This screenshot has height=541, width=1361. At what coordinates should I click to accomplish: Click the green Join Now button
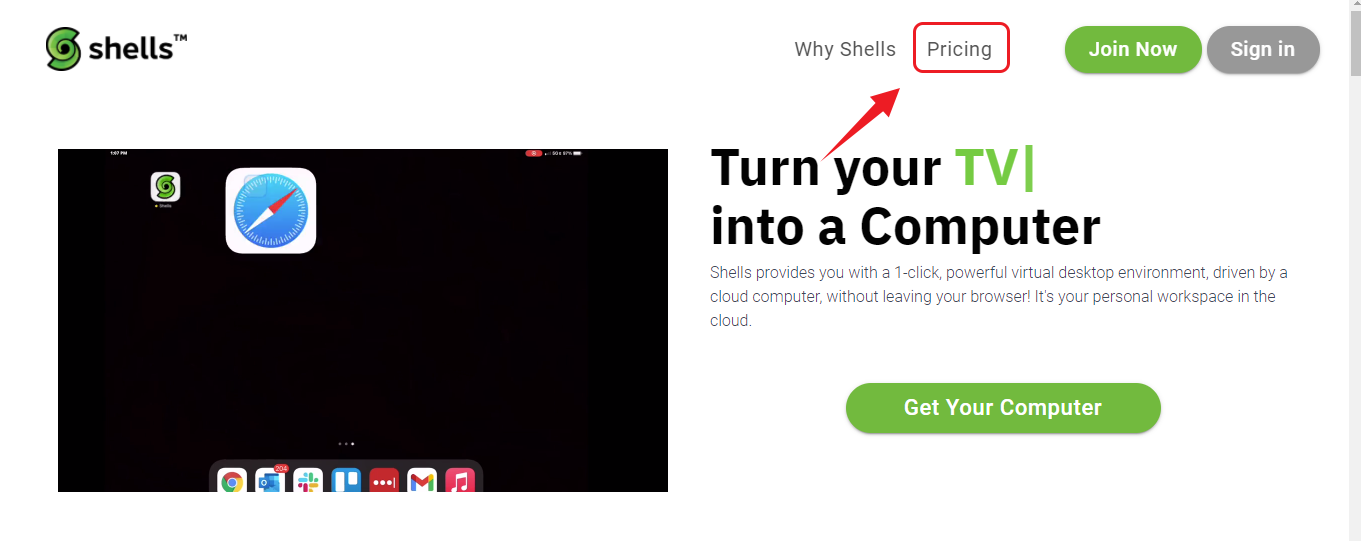1133,50
